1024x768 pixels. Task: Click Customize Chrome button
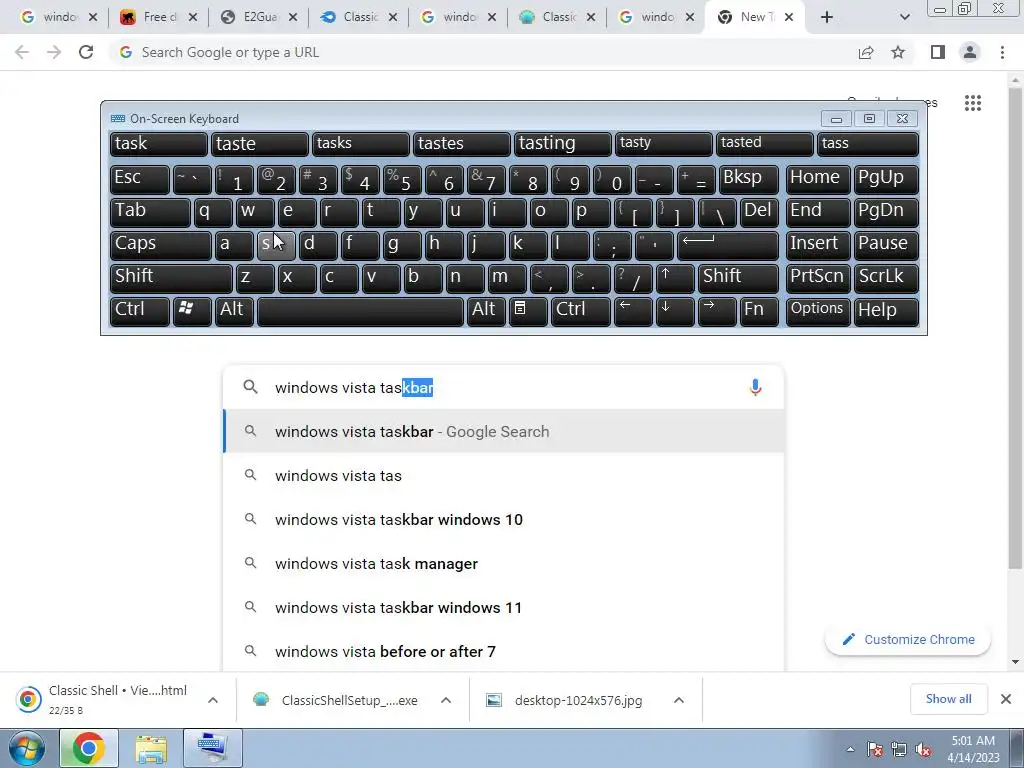(908, 639)
